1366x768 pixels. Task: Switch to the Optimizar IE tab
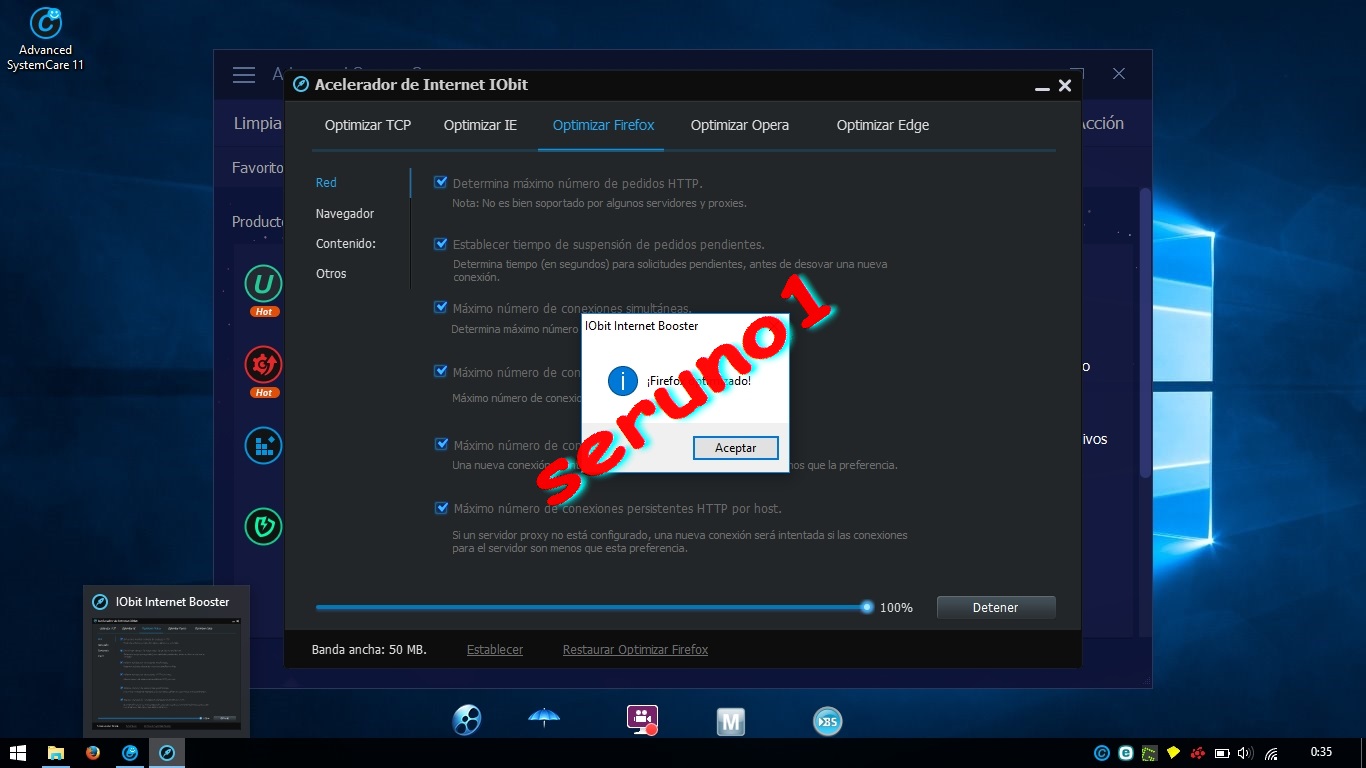tap(480, 125)
